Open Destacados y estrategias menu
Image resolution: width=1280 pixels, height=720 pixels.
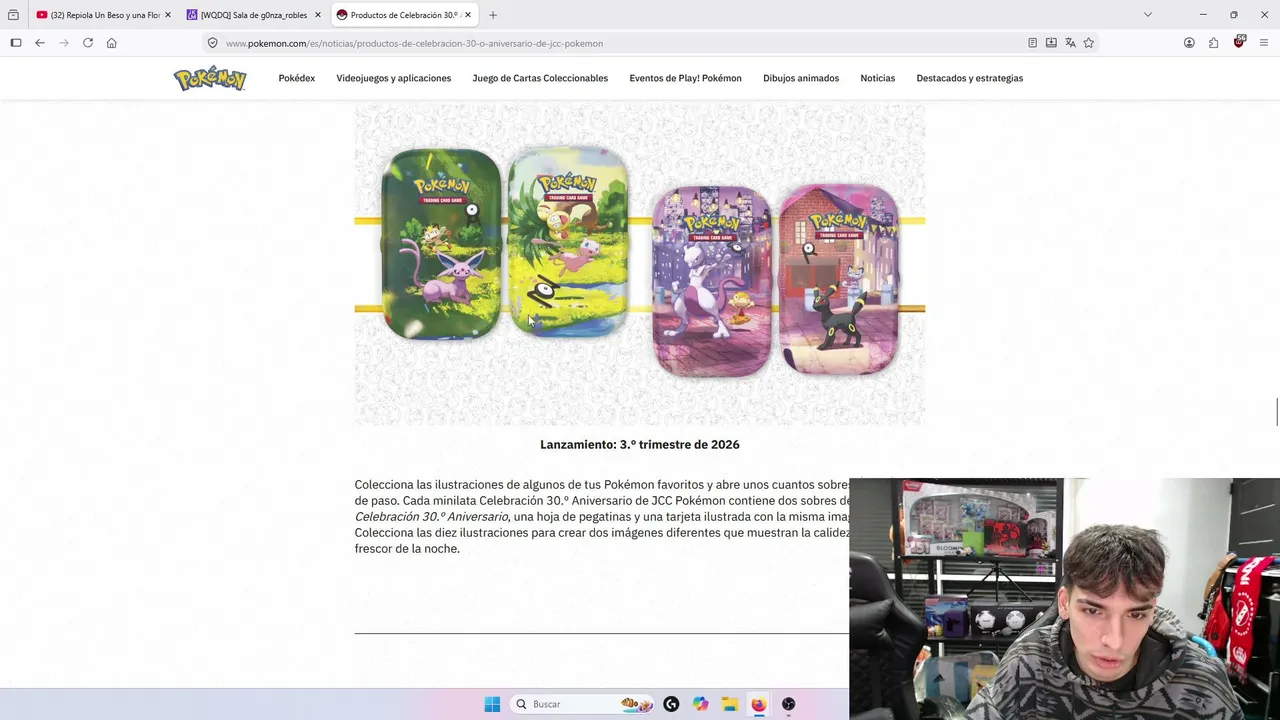[970, 78]
